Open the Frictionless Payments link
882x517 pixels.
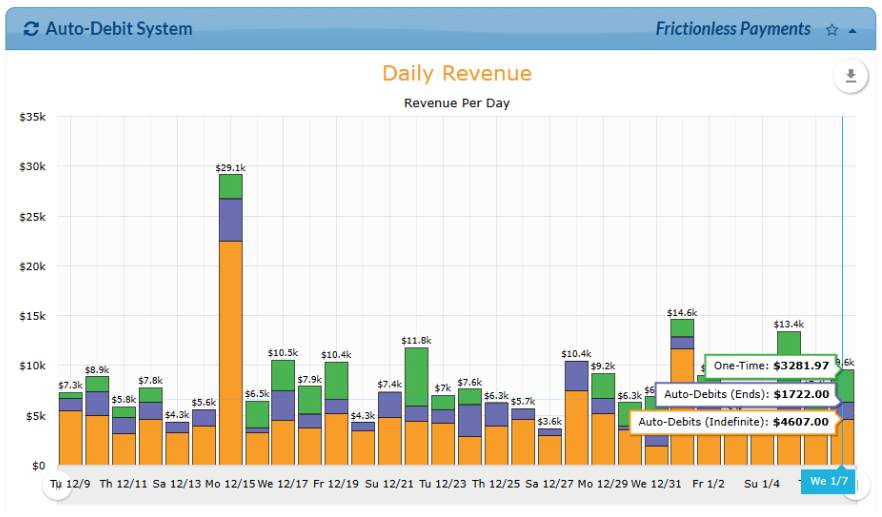[x=733, y=29]
